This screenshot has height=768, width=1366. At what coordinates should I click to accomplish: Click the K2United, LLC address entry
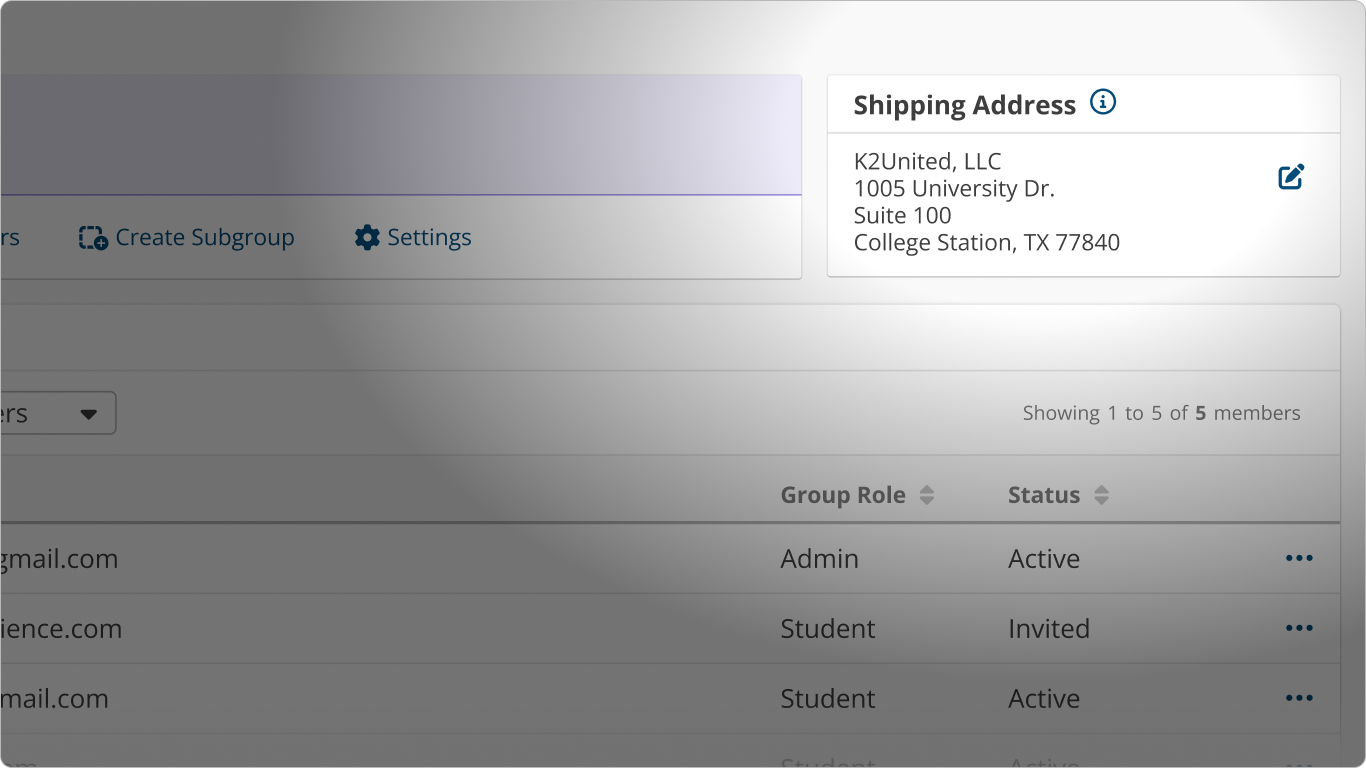tap(927, 161)
